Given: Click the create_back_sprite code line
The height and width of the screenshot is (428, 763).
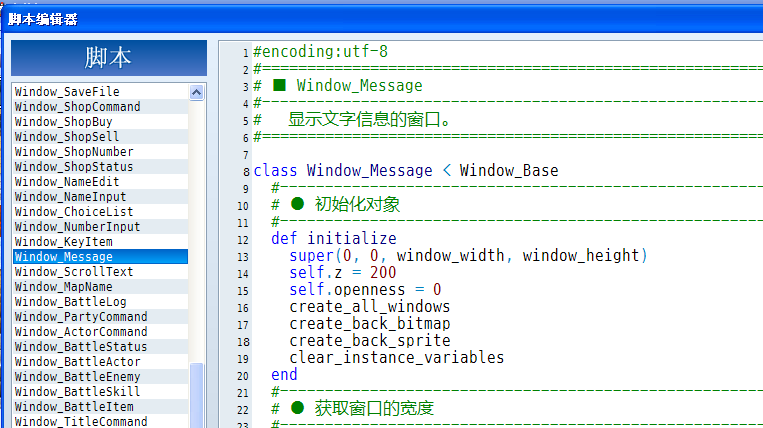Looking at the screenshot, I should click(369, 340).
